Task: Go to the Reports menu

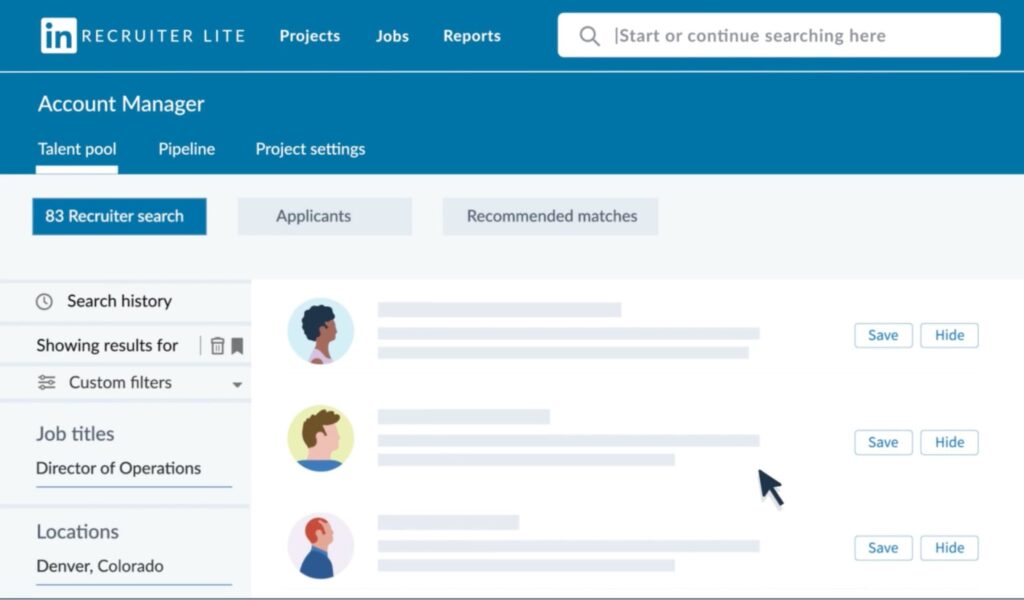Action: [471, 35]
